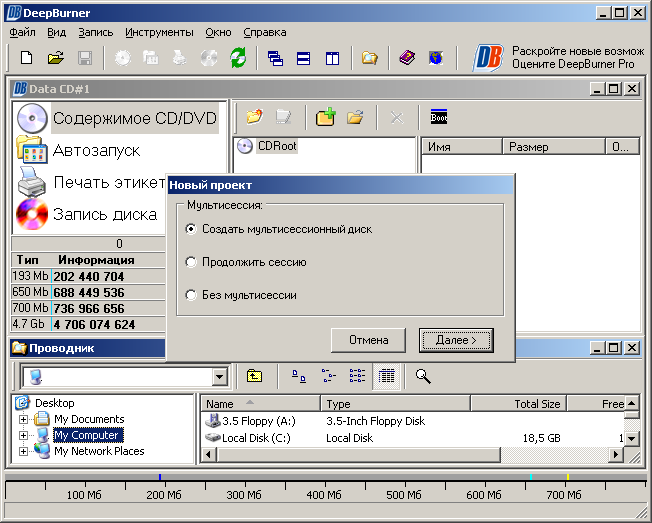652x523 pixels.
Task: Click the add folder icon with green plus
Action: coord(326,117)
